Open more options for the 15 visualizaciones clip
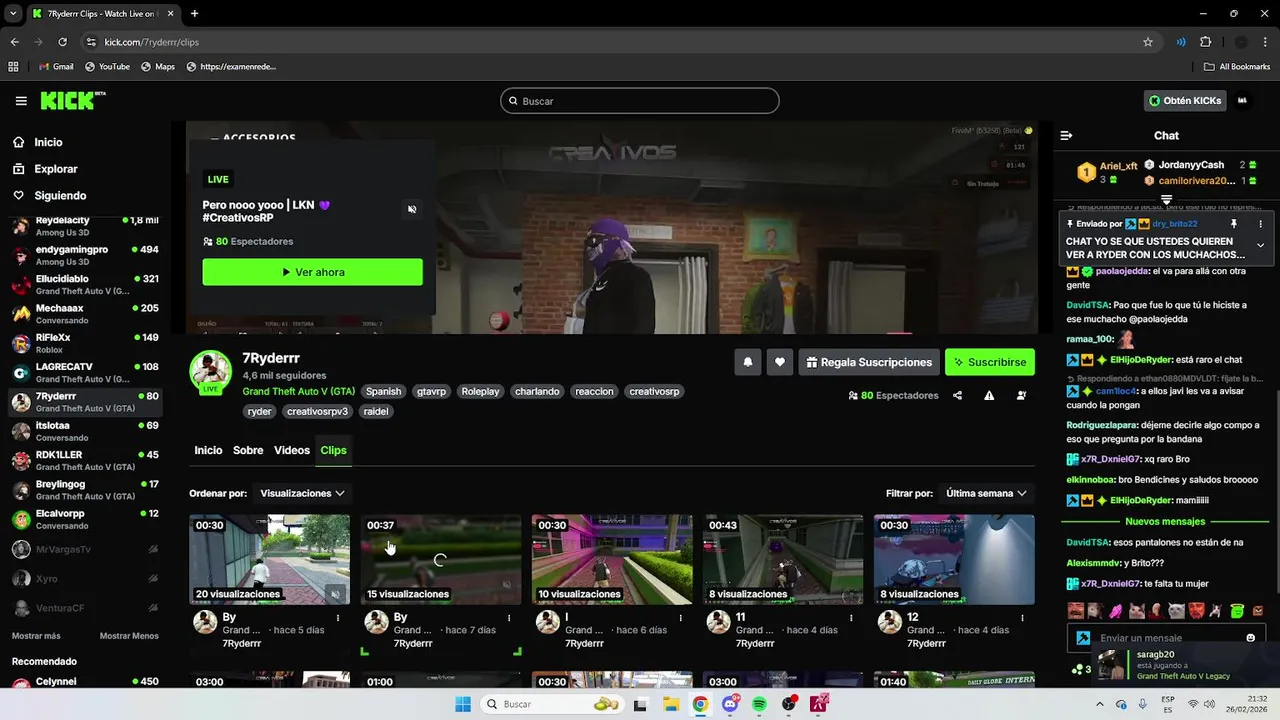Screen dimensions: 1280x720 coord(509,618)
